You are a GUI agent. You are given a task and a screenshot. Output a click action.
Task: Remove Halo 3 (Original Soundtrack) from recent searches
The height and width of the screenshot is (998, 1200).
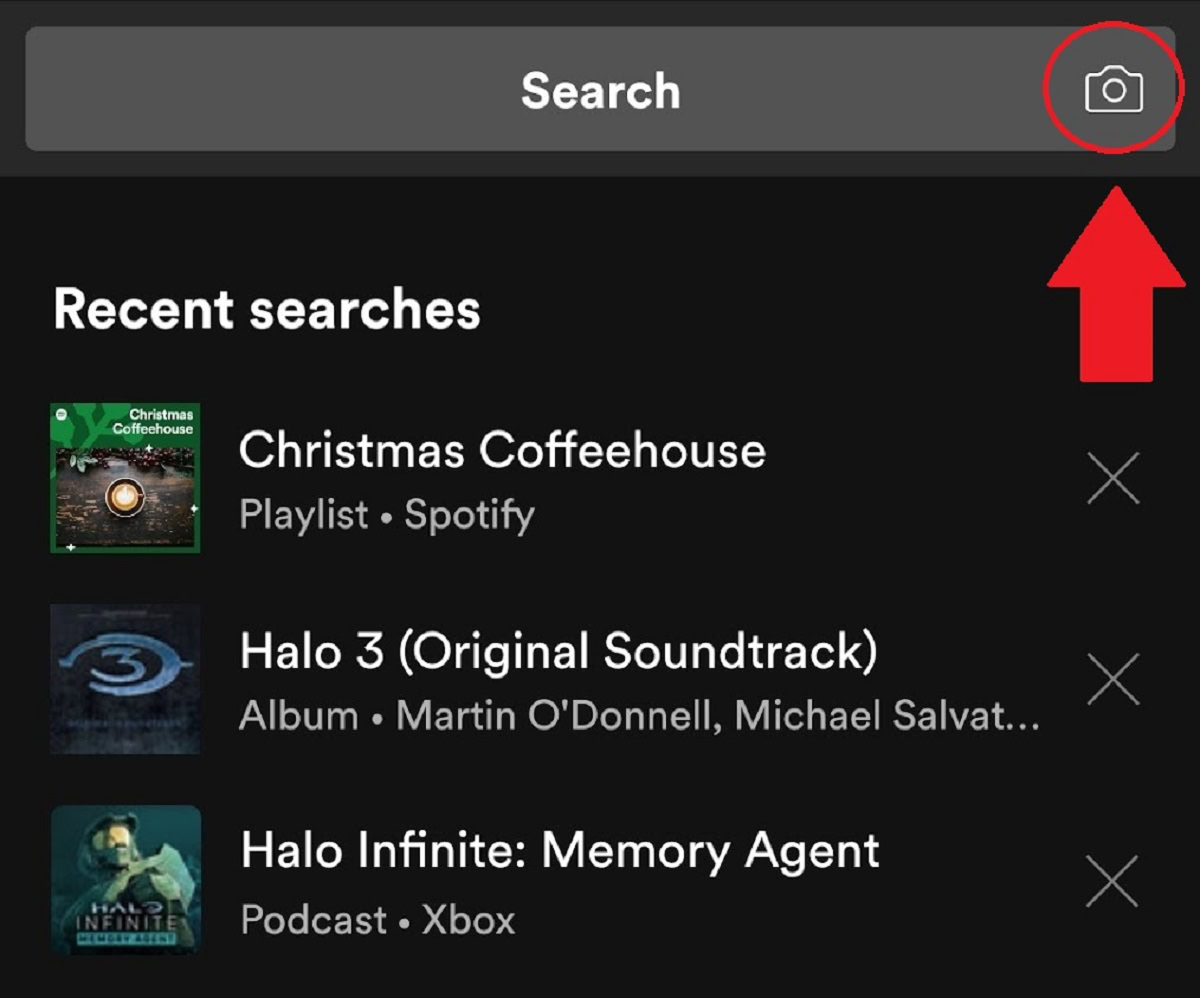[x=1112, y=678]
